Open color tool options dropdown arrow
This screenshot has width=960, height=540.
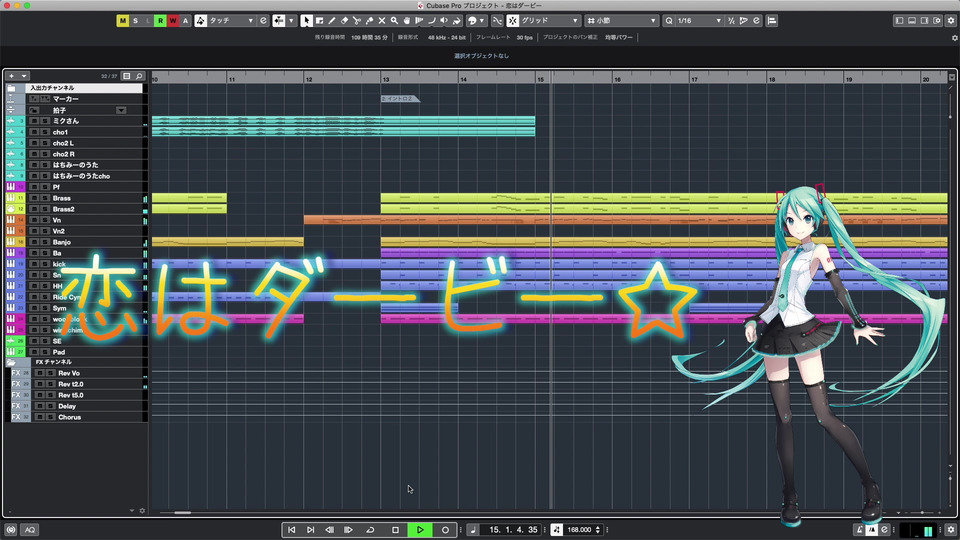click(482, 21)
